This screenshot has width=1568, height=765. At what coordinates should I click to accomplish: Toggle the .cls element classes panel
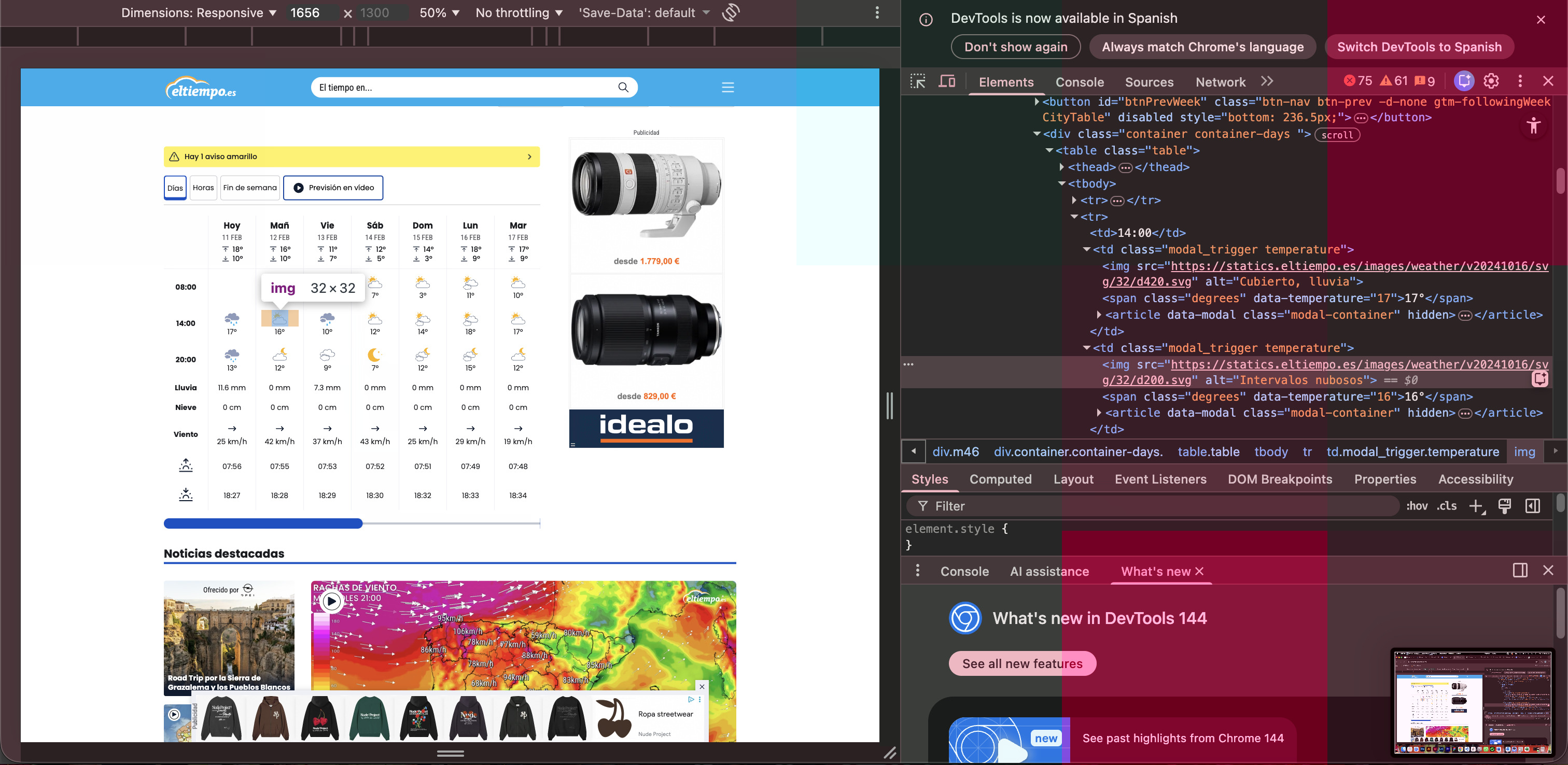coord(1446,506)
